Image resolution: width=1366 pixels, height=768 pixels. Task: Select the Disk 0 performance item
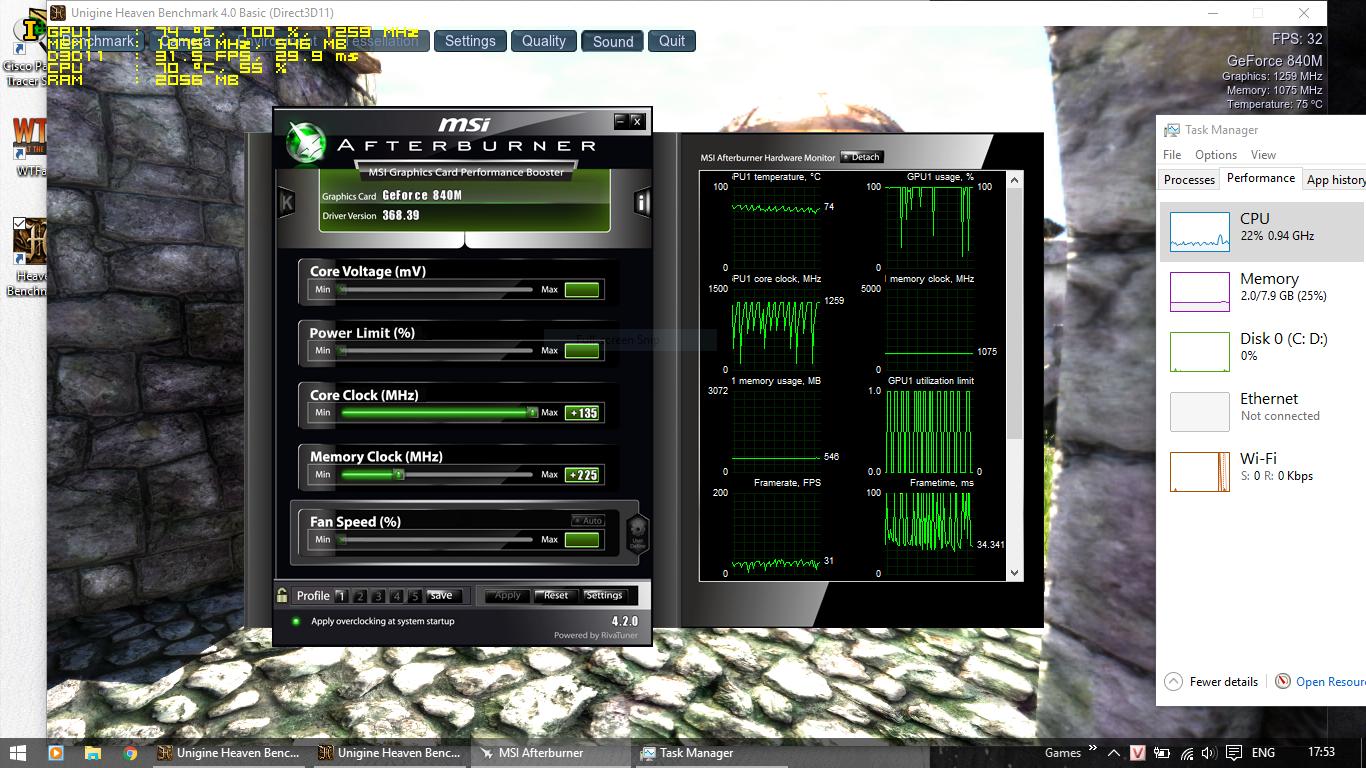point(1262,351)
